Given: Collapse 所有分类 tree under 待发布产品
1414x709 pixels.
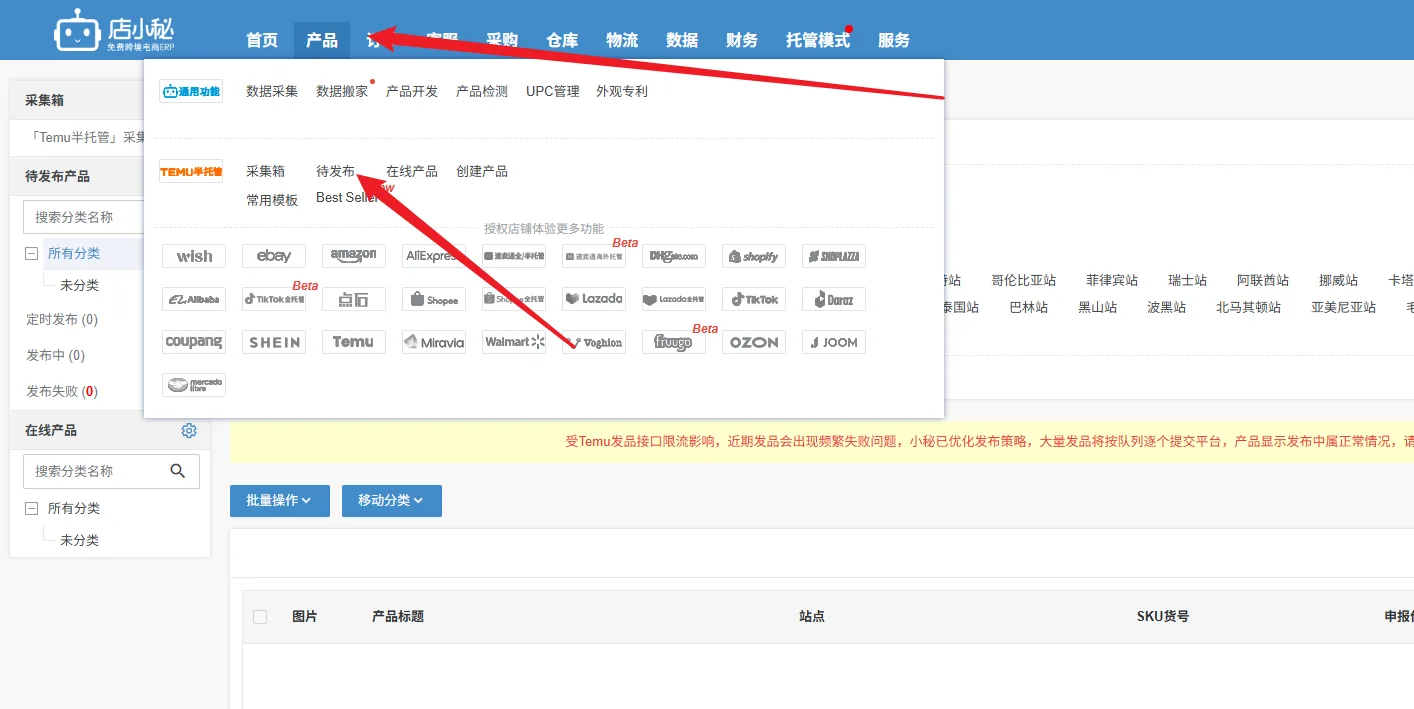Looking at the screenshot, I should pos(32,254).
